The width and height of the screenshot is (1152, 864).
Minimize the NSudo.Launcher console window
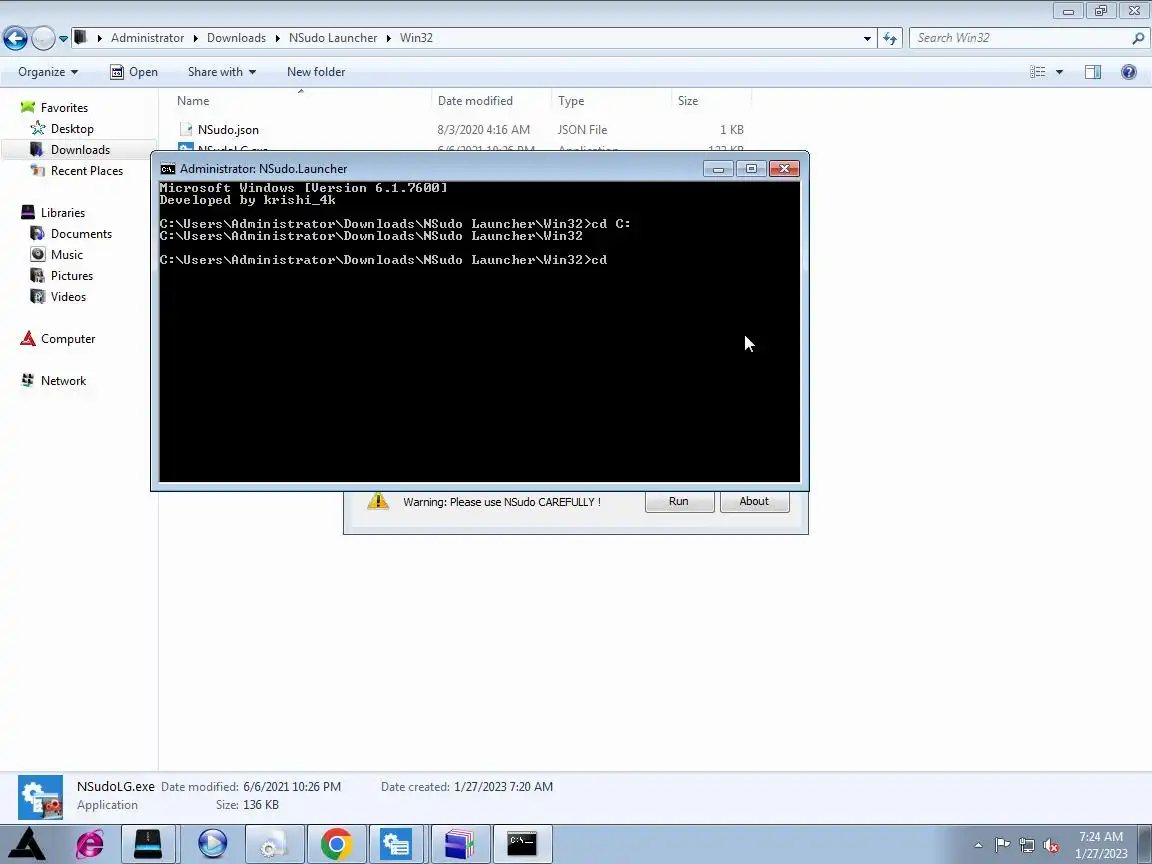(x=718, y=169)
